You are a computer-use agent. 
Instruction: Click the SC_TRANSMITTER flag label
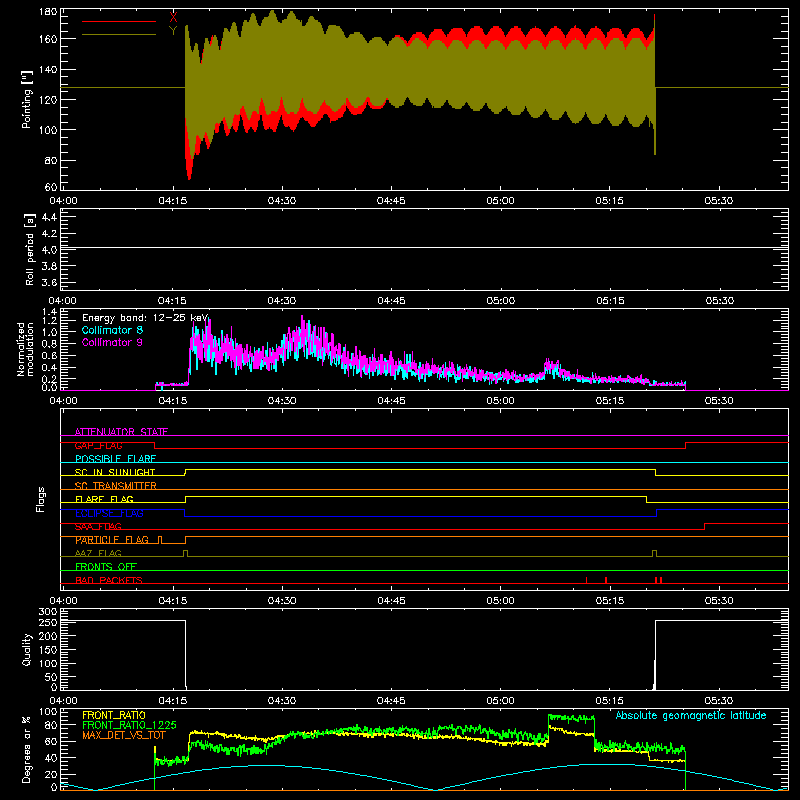tap(116, 486)
